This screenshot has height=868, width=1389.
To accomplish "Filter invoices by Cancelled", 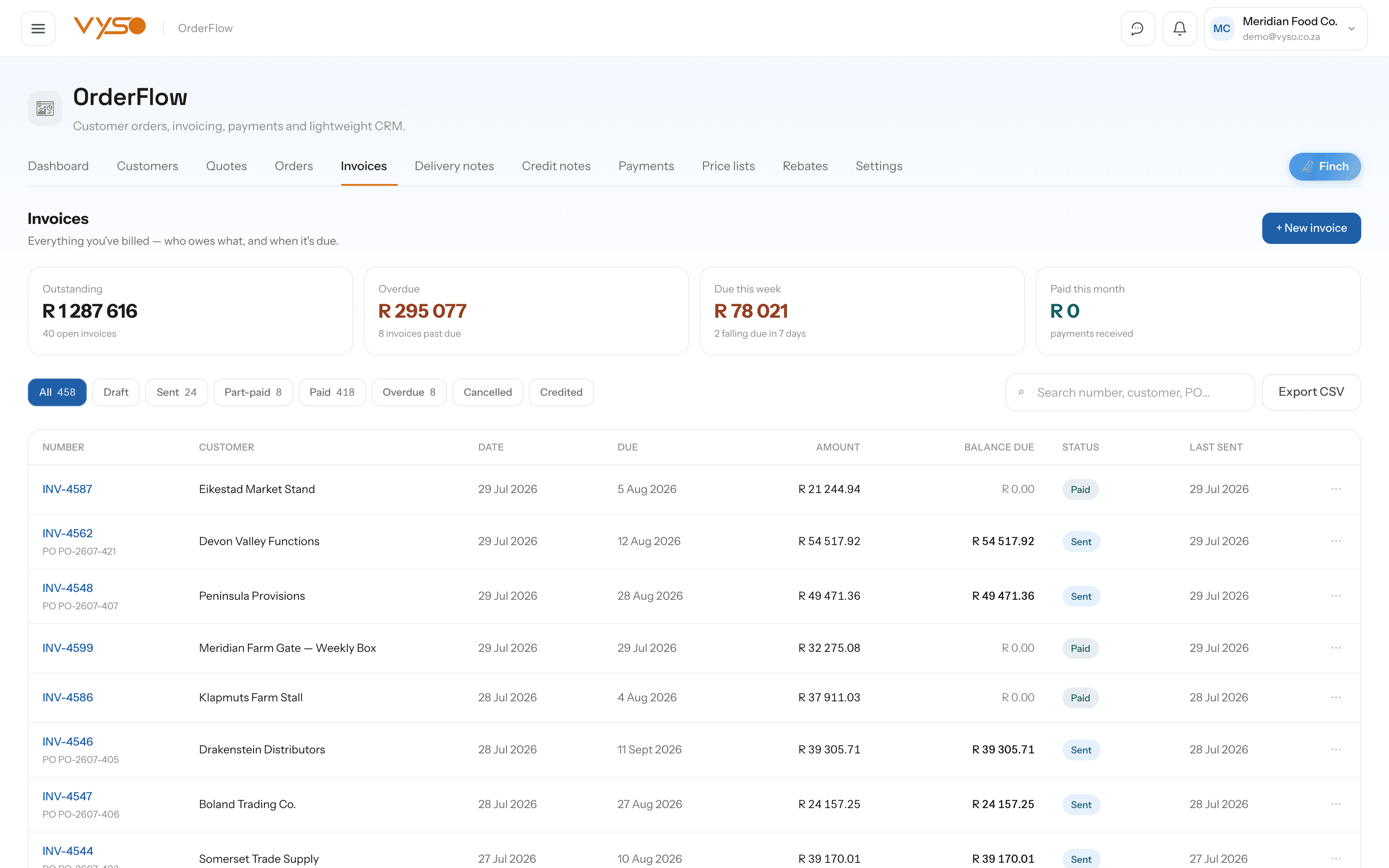I will 487,392.
